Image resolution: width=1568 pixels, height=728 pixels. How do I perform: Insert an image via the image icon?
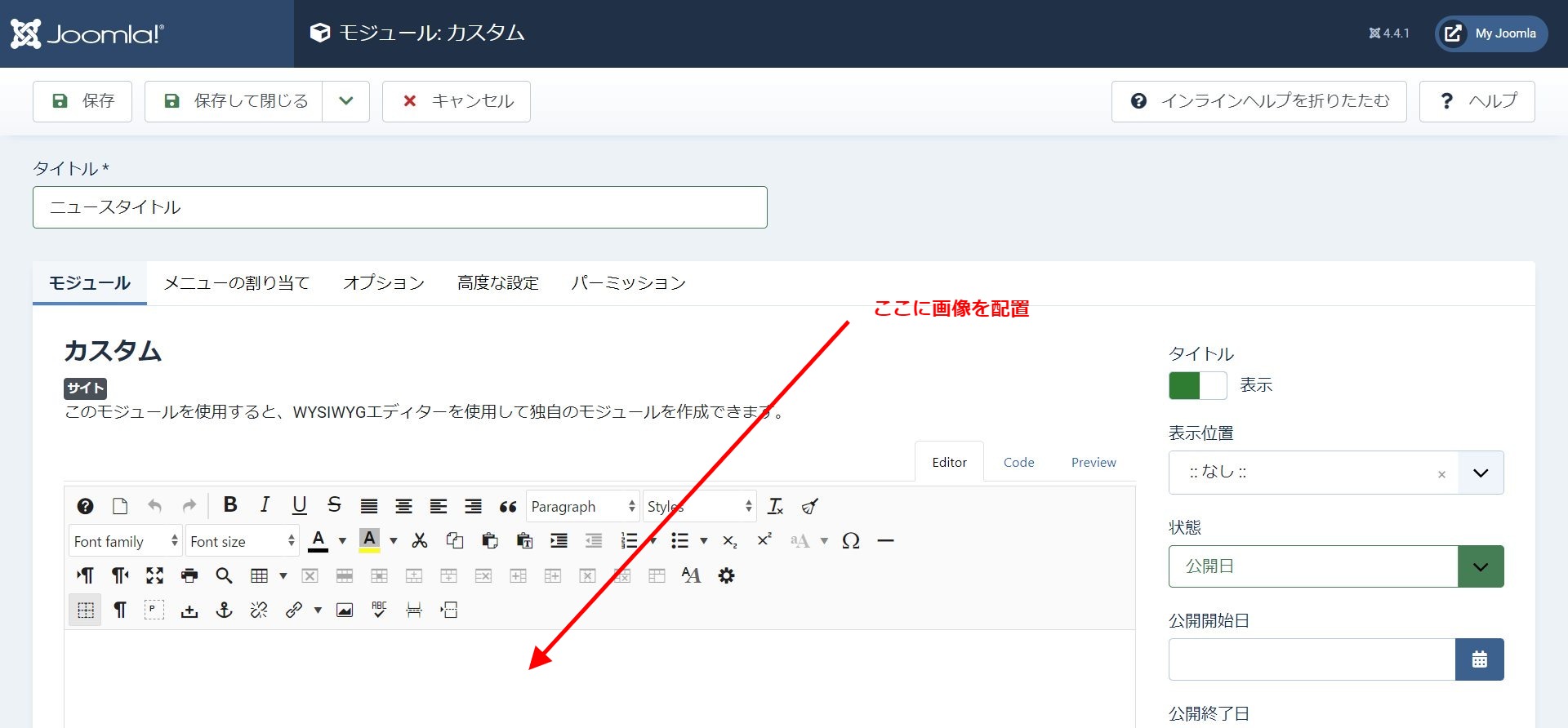(345, 610)
